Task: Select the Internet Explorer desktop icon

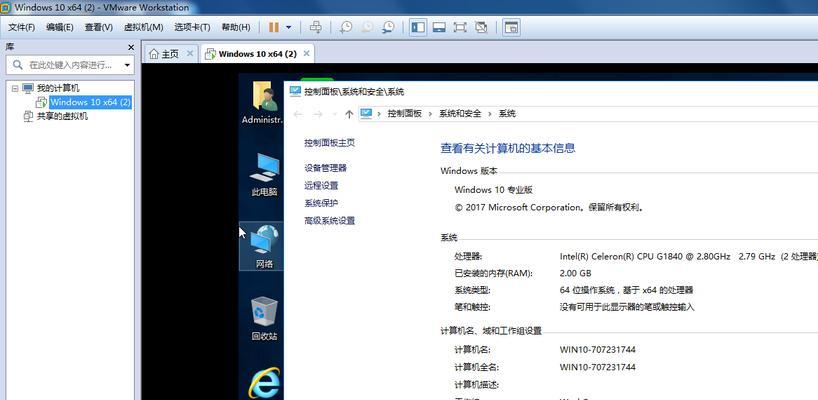Action: pos(264,382)
